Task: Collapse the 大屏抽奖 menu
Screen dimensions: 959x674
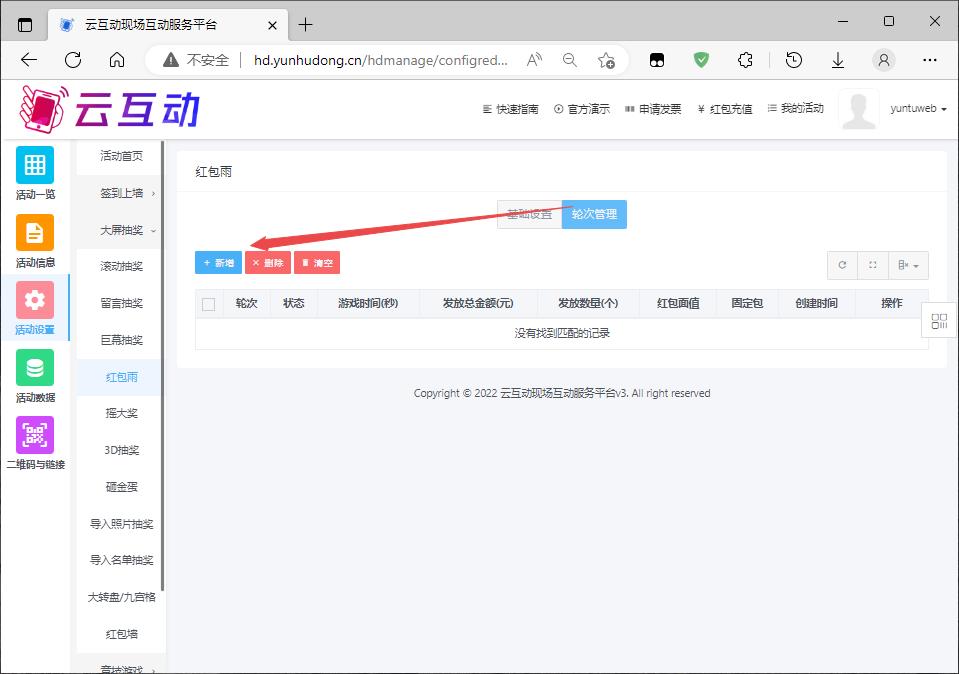Action: point(120,230)
